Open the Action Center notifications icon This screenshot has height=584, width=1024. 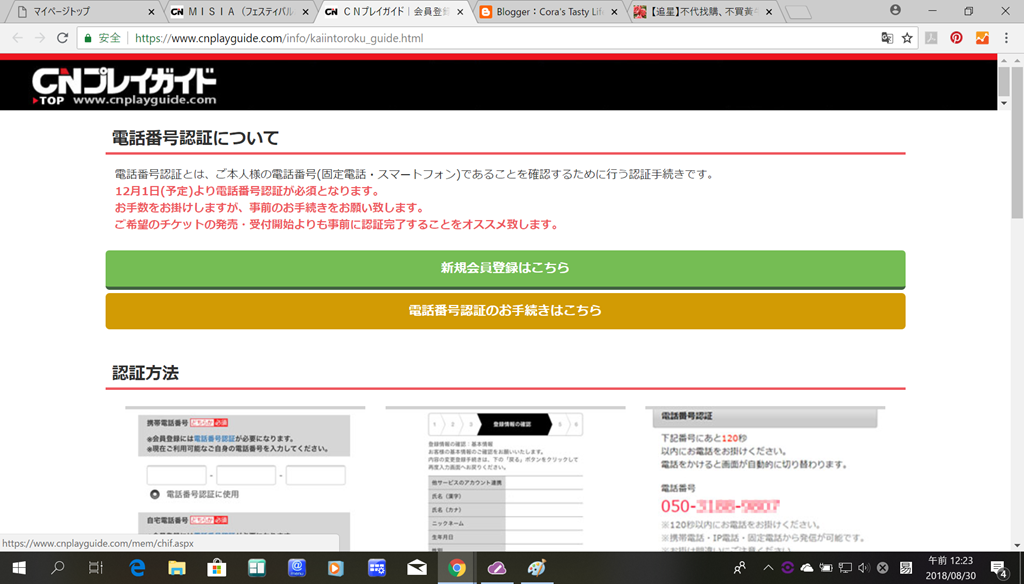click(999, 568)
